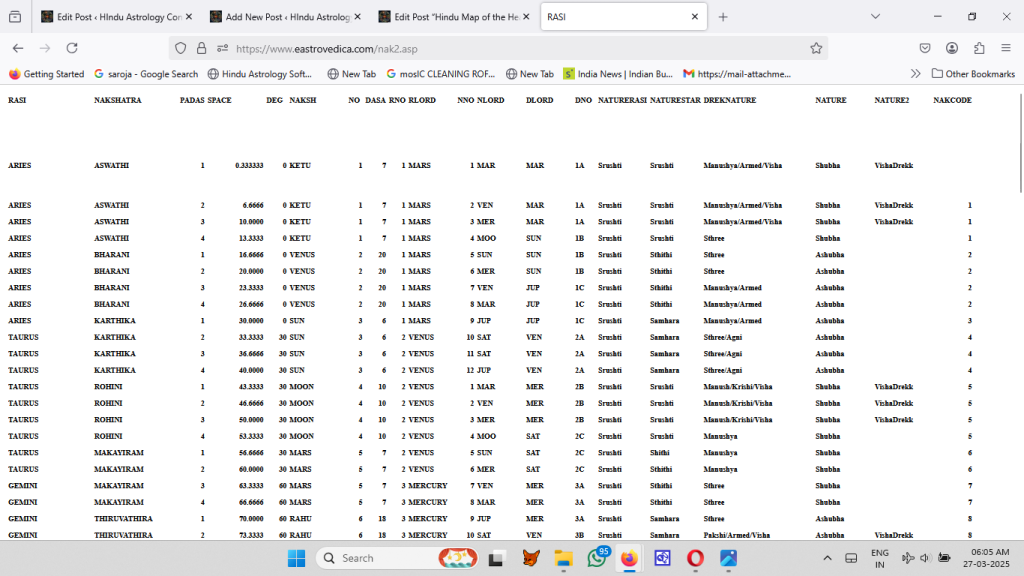Open Opera browser from taskbar
Viewport: 1024px width, 576px height.
[x=696, y=558]
